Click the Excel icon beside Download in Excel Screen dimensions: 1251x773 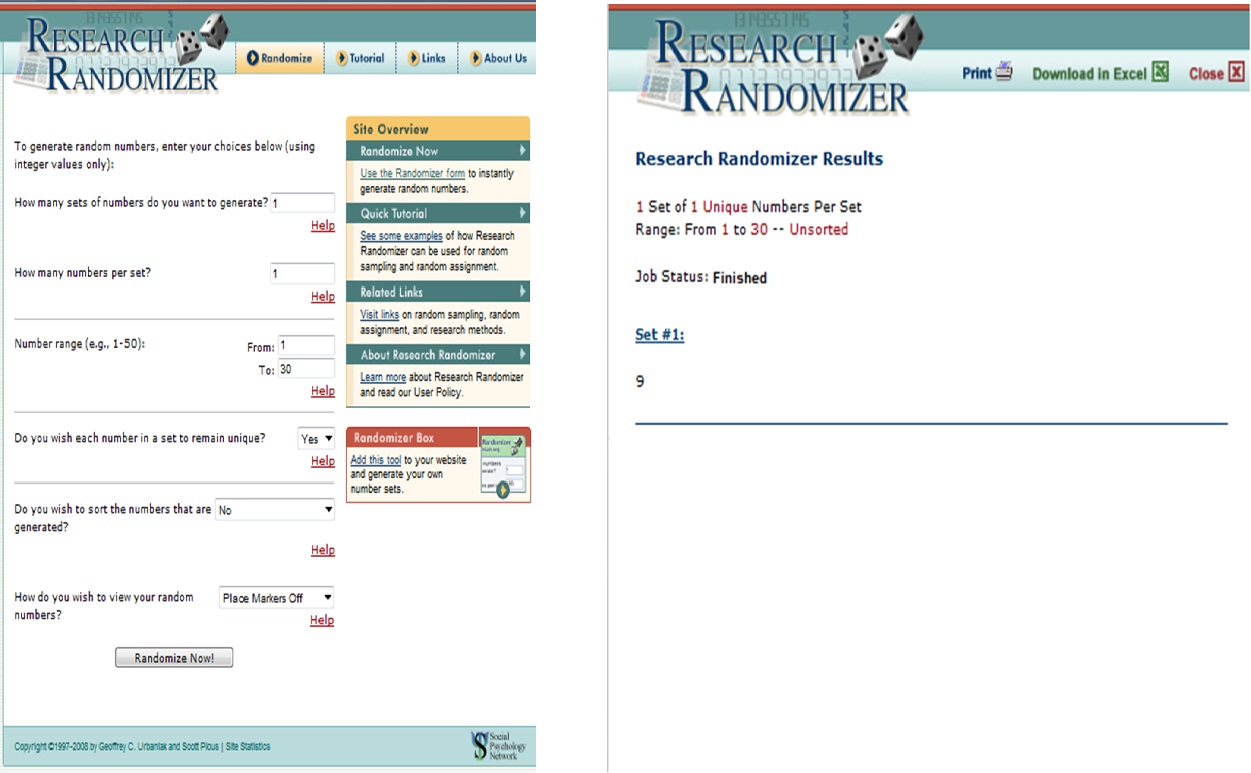[x=1160, y=72]
